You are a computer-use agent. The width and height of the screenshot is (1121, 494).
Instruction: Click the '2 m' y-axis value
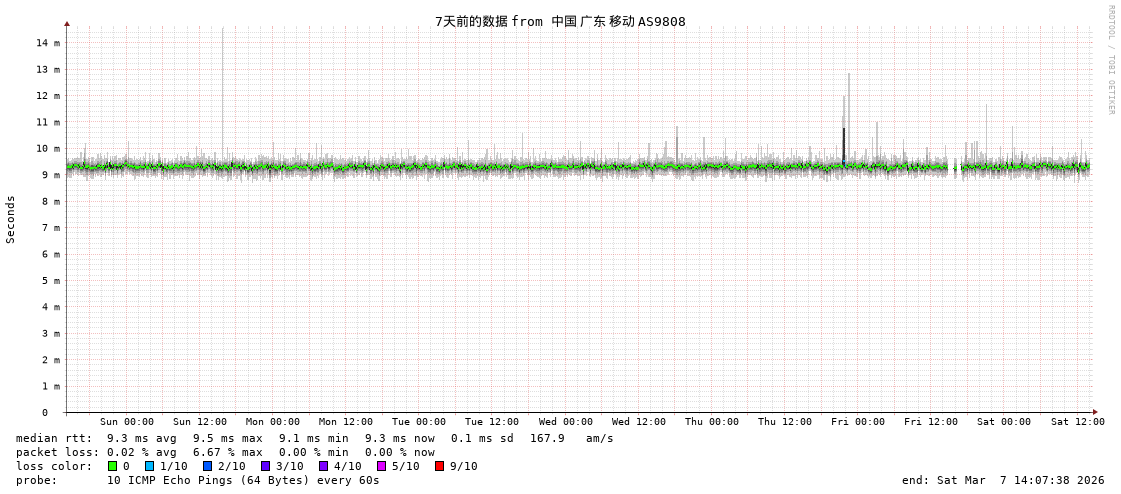coord(51,360)
